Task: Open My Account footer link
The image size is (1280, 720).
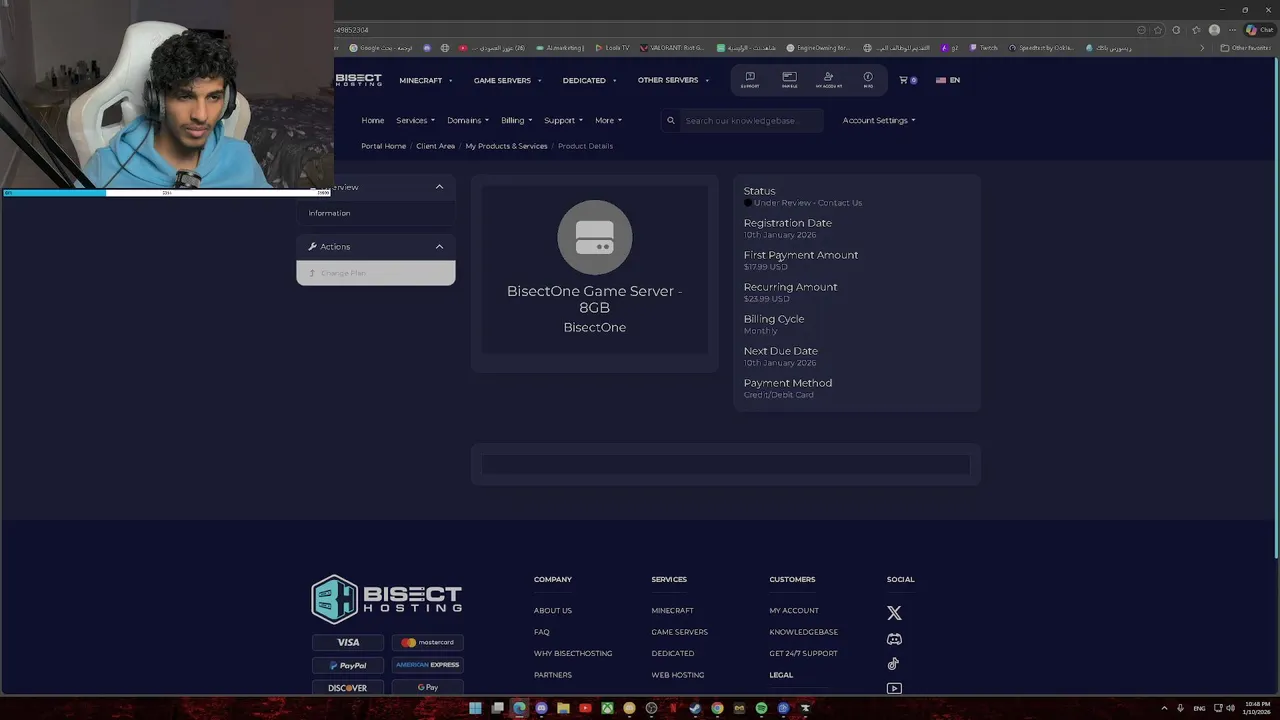Action: click(x=794, y=610)
